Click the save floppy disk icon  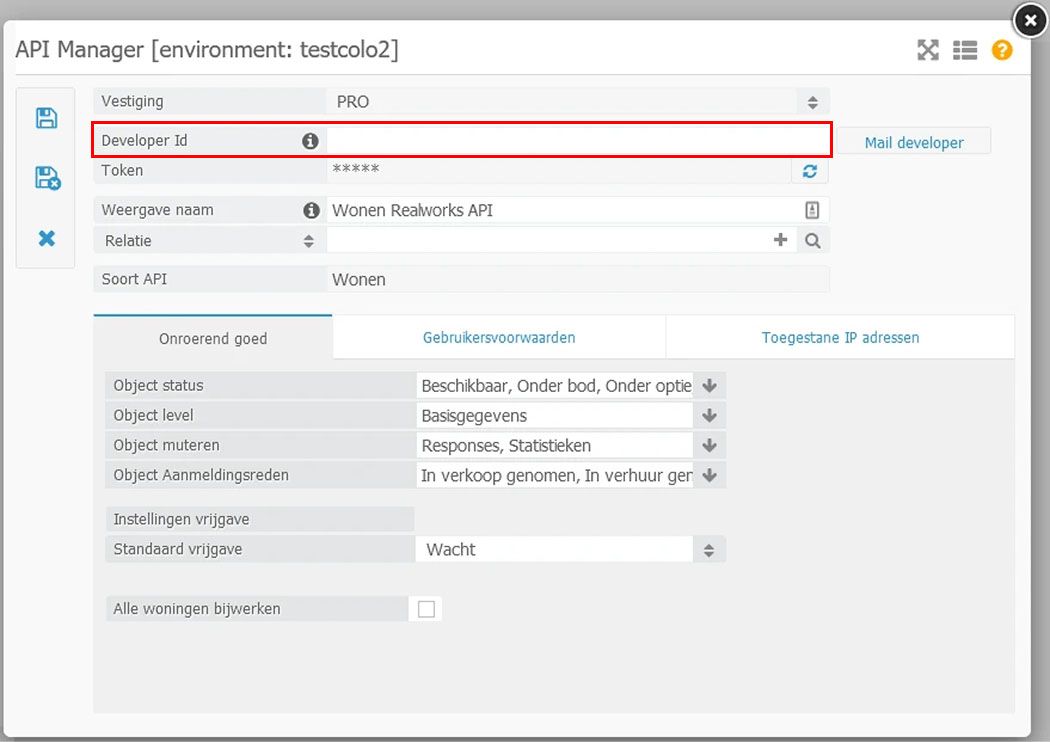coord(46,118)
